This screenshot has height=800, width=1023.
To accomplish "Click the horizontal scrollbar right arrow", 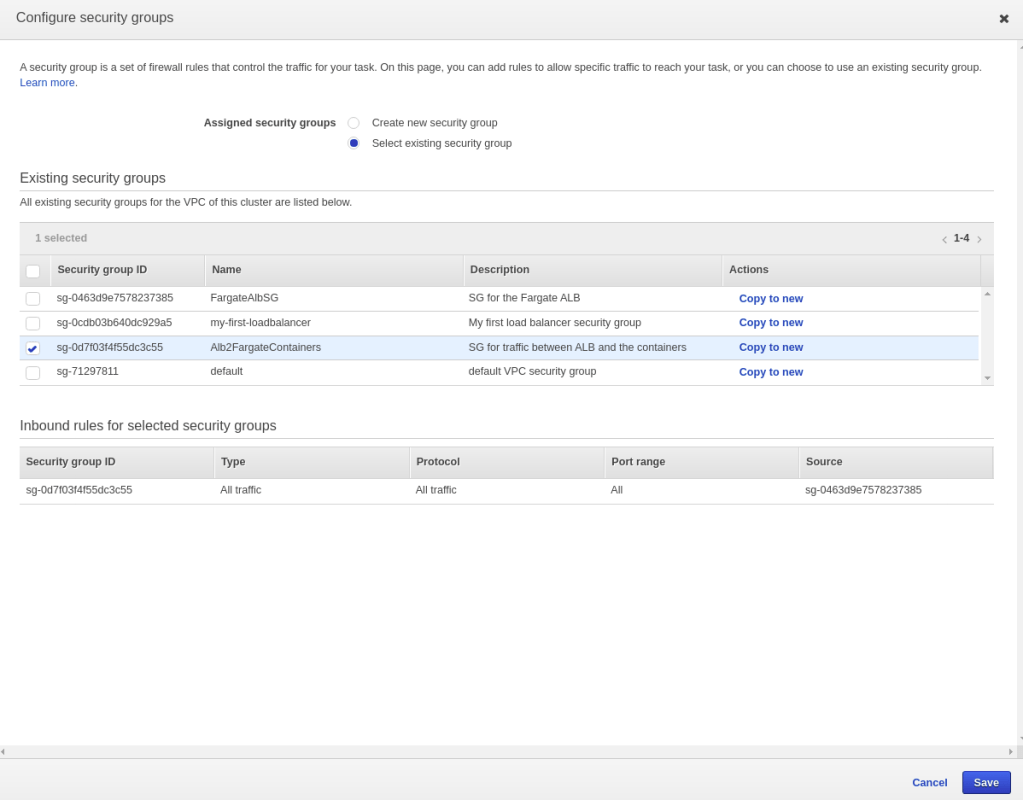I will point(1011,752).
